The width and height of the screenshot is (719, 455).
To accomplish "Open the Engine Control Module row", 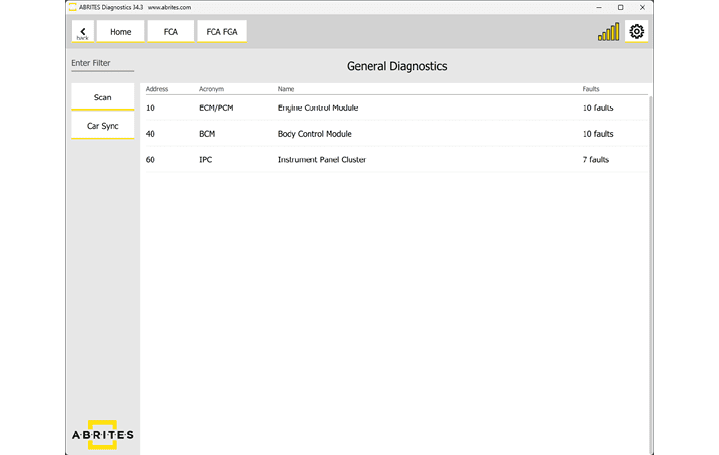I will coord(318,108).
